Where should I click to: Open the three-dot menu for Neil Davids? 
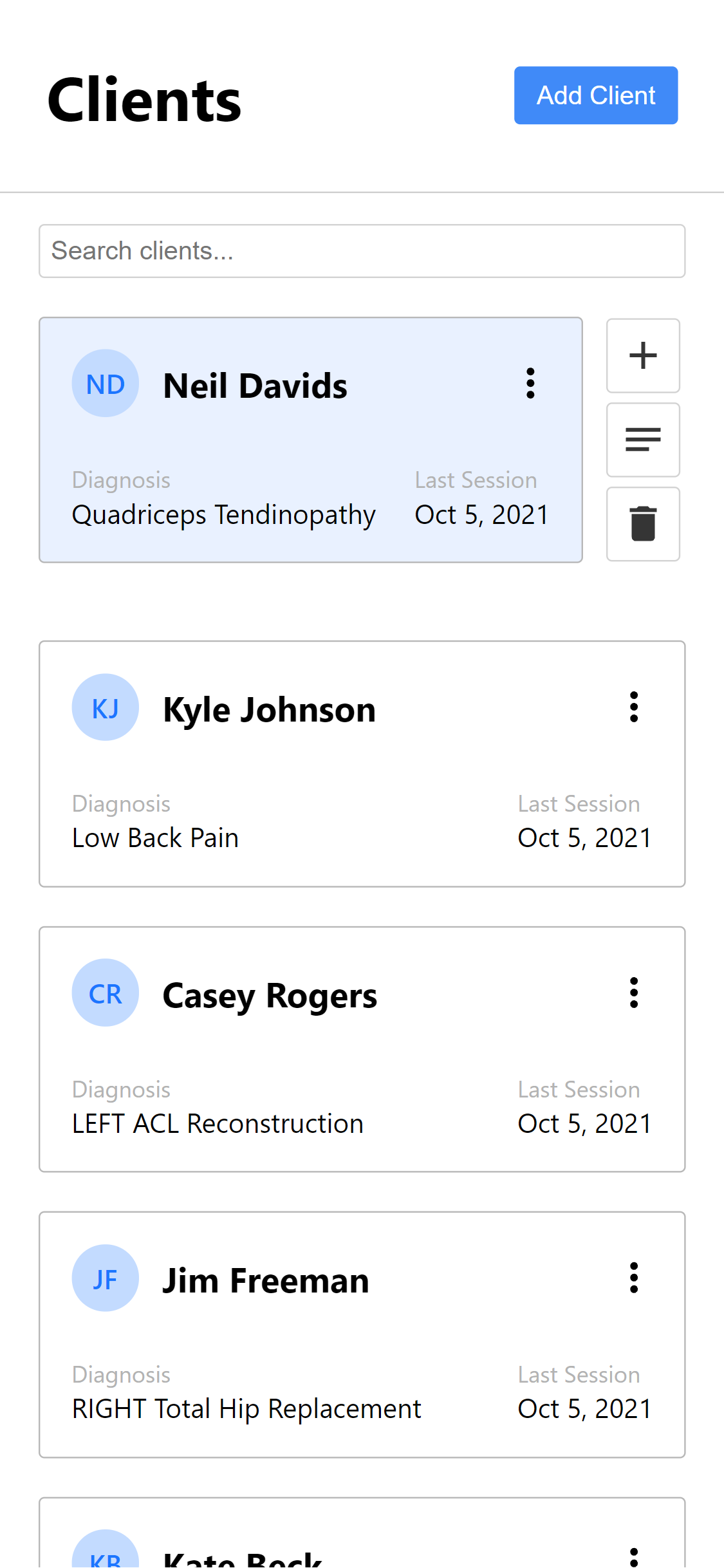[530, 384]
